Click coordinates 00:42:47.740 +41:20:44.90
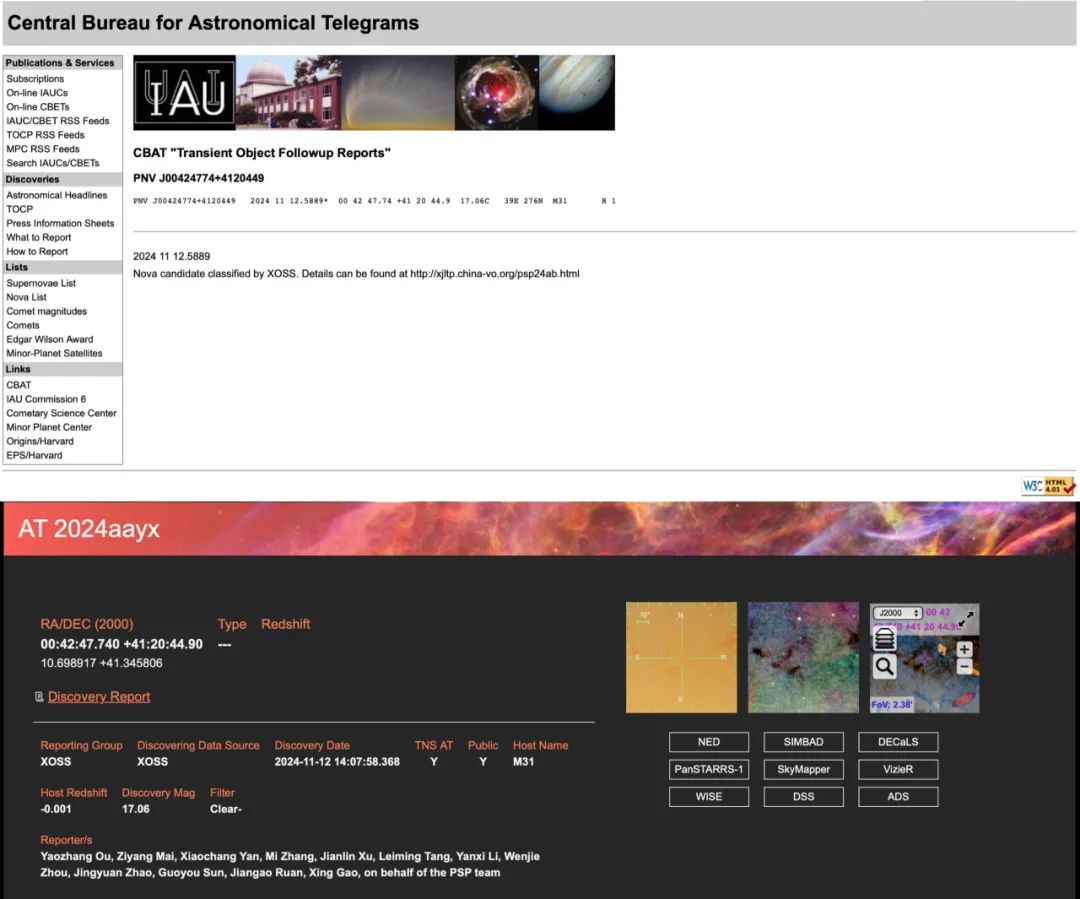 click(x=121, y=644)
